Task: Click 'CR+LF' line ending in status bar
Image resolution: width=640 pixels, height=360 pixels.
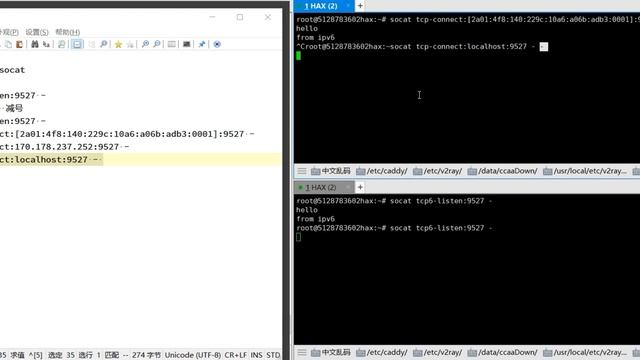Action: [x=236, y=355]
